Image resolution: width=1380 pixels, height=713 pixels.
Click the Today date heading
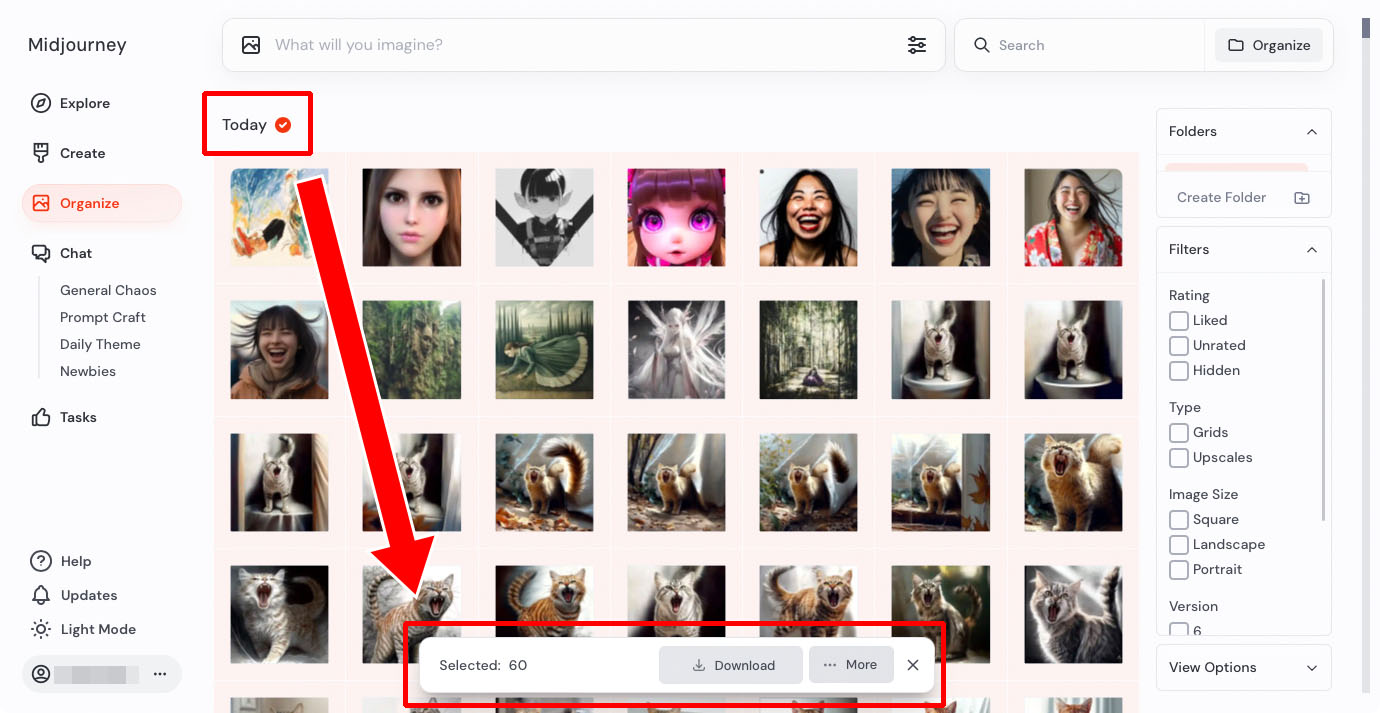point(244,124)
